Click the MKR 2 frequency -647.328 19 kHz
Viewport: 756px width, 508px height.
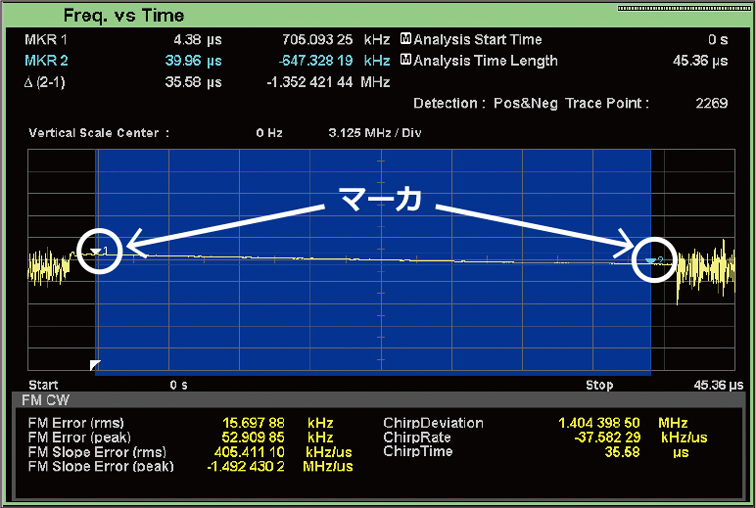pos(334,61)
